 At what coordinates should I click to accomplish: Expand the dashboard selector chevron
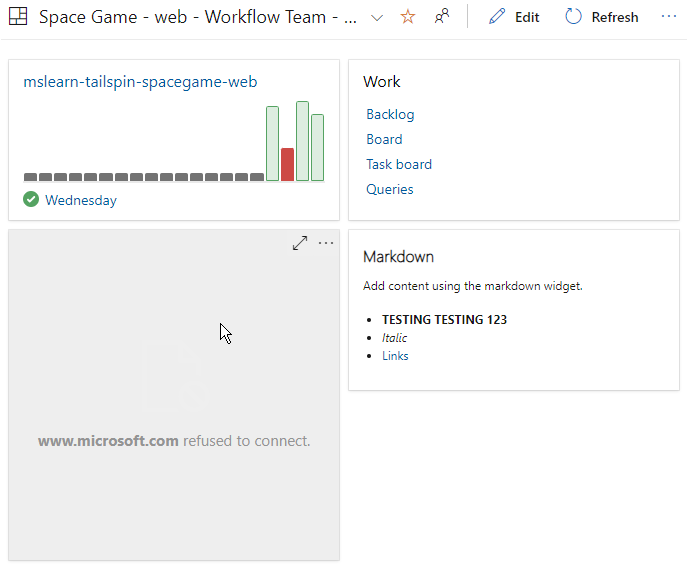pos(377,17)
